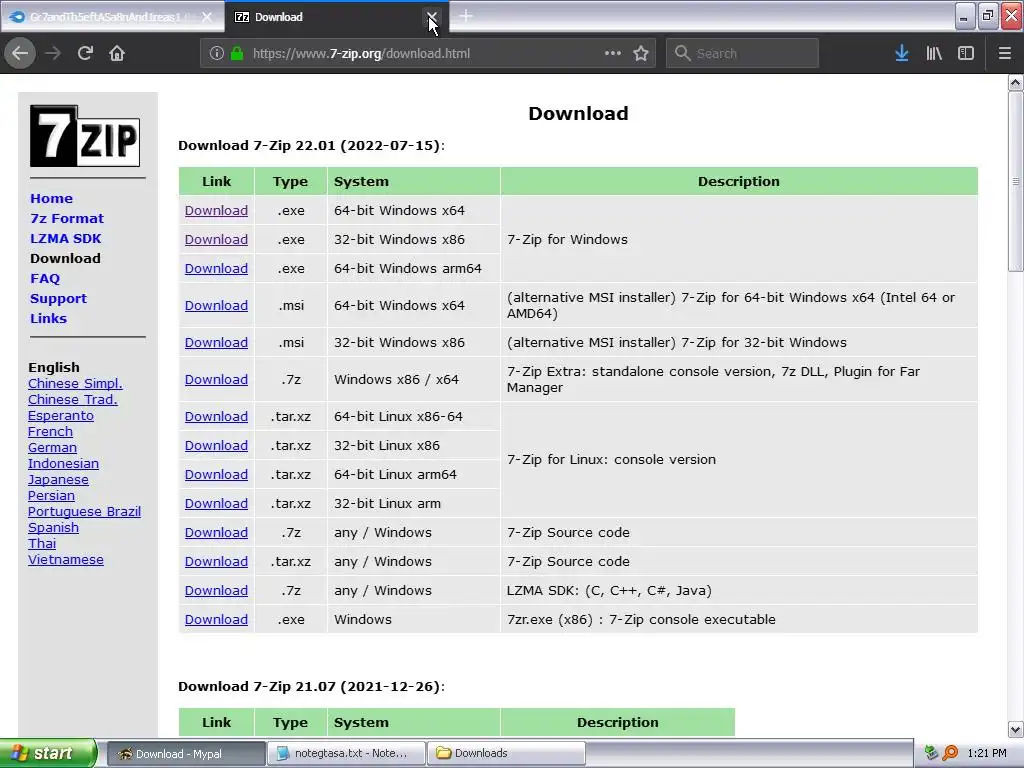Download 7-Zip Source code .tar.xz
The height and width of the screenshot is (768, 1024).
coord(216,562)
